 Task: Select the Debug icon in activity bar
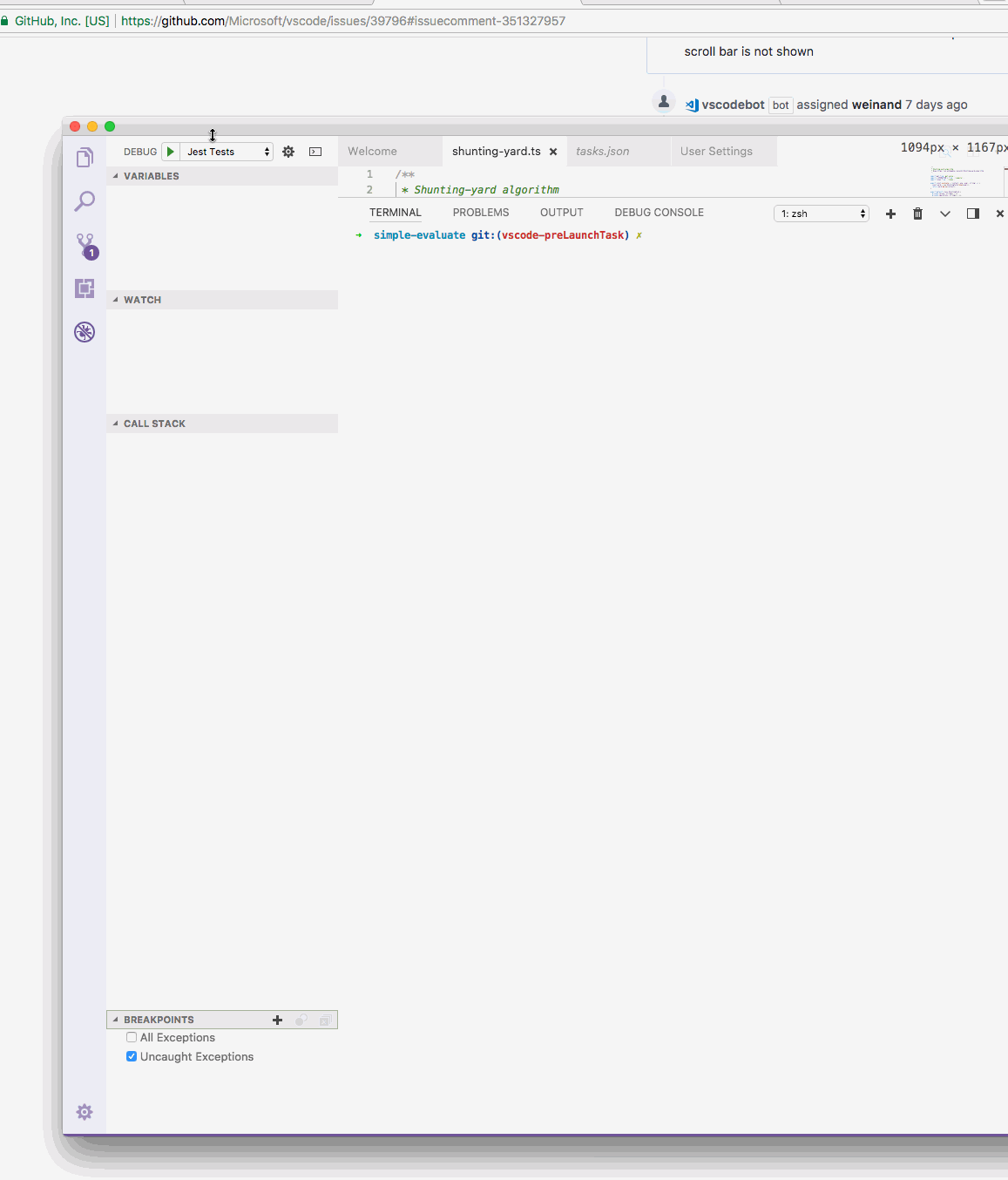85,332
